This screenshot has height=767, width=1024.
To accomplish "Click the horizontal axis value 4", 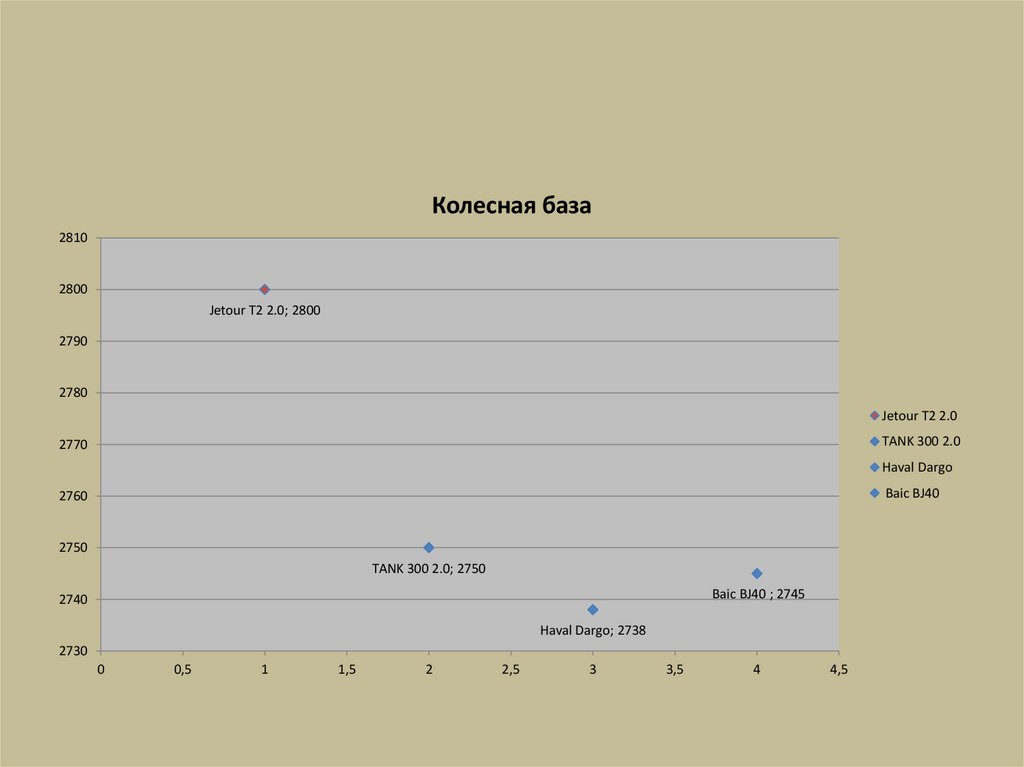I will click(x=757, y=670).
